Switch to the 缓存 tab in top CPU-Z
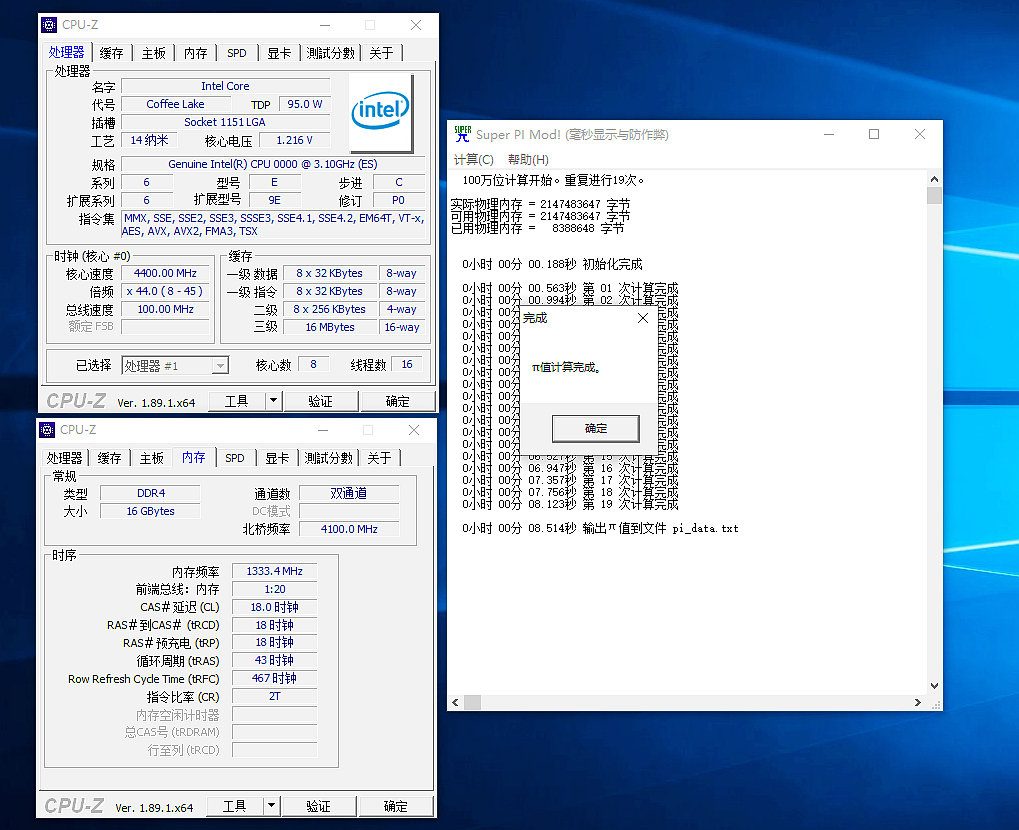The height and width of the screenshot is (830, 1019). [x=111, y=53]
